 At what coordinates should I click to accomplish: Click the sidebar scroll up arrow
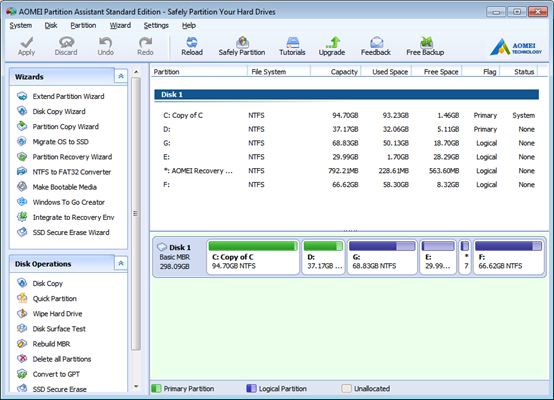[136, 72]
